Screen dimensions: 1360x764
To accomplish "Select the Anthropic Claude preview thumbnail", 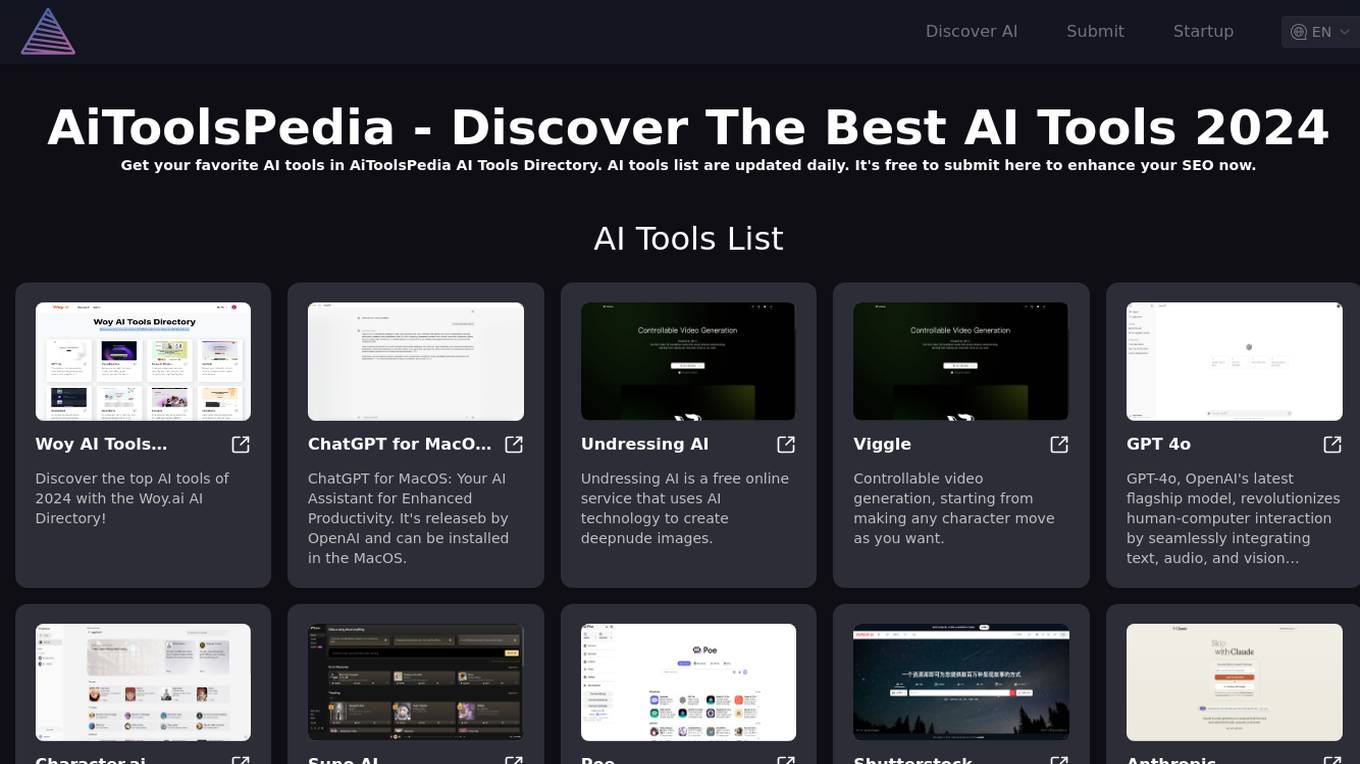I will pyautogui.click(x=1234, y=682).
